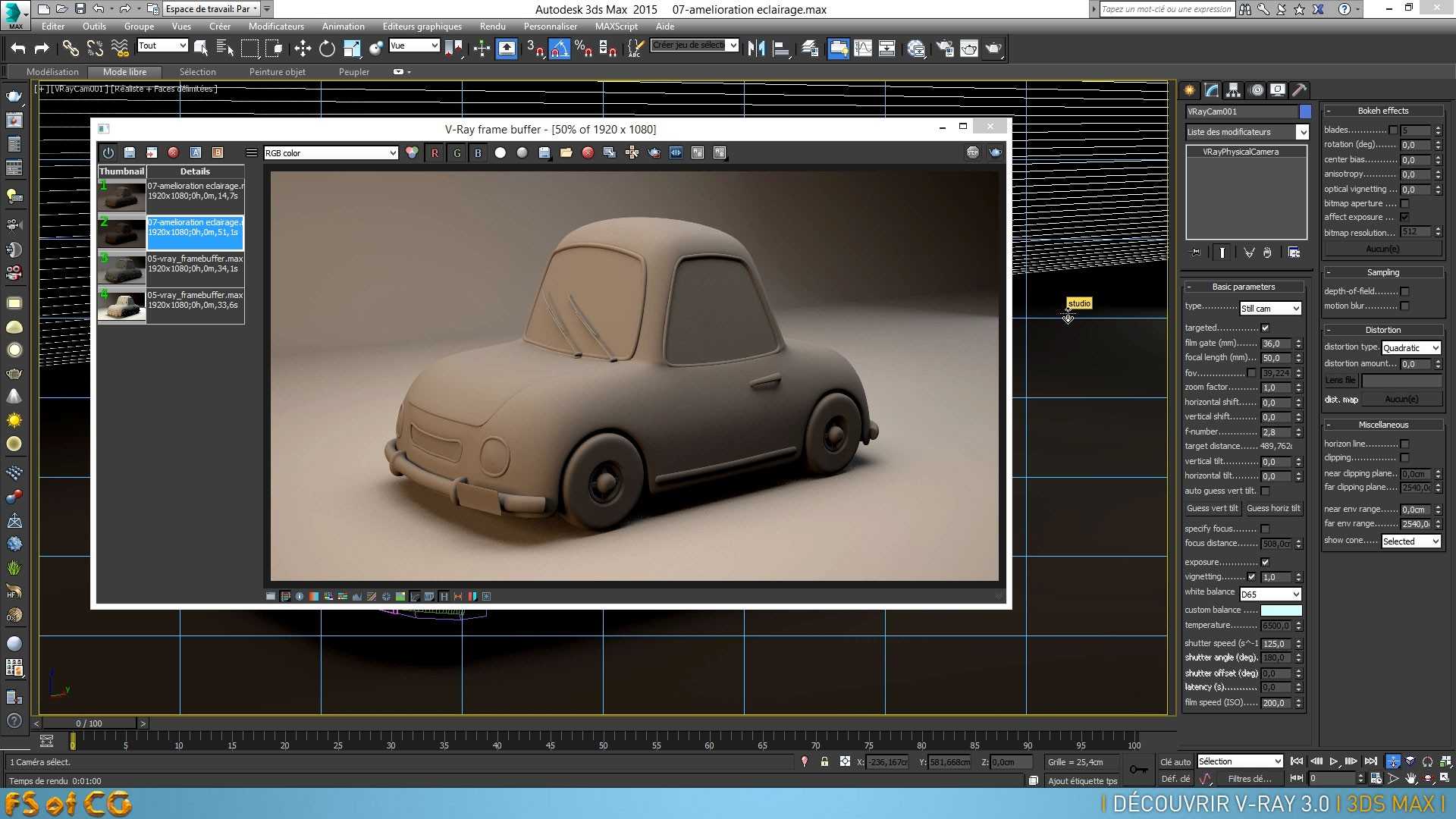The width and height of the screenshot is (1456, 819).
Task: Toggle the targeted checkbox
Action: (1265, 328)
